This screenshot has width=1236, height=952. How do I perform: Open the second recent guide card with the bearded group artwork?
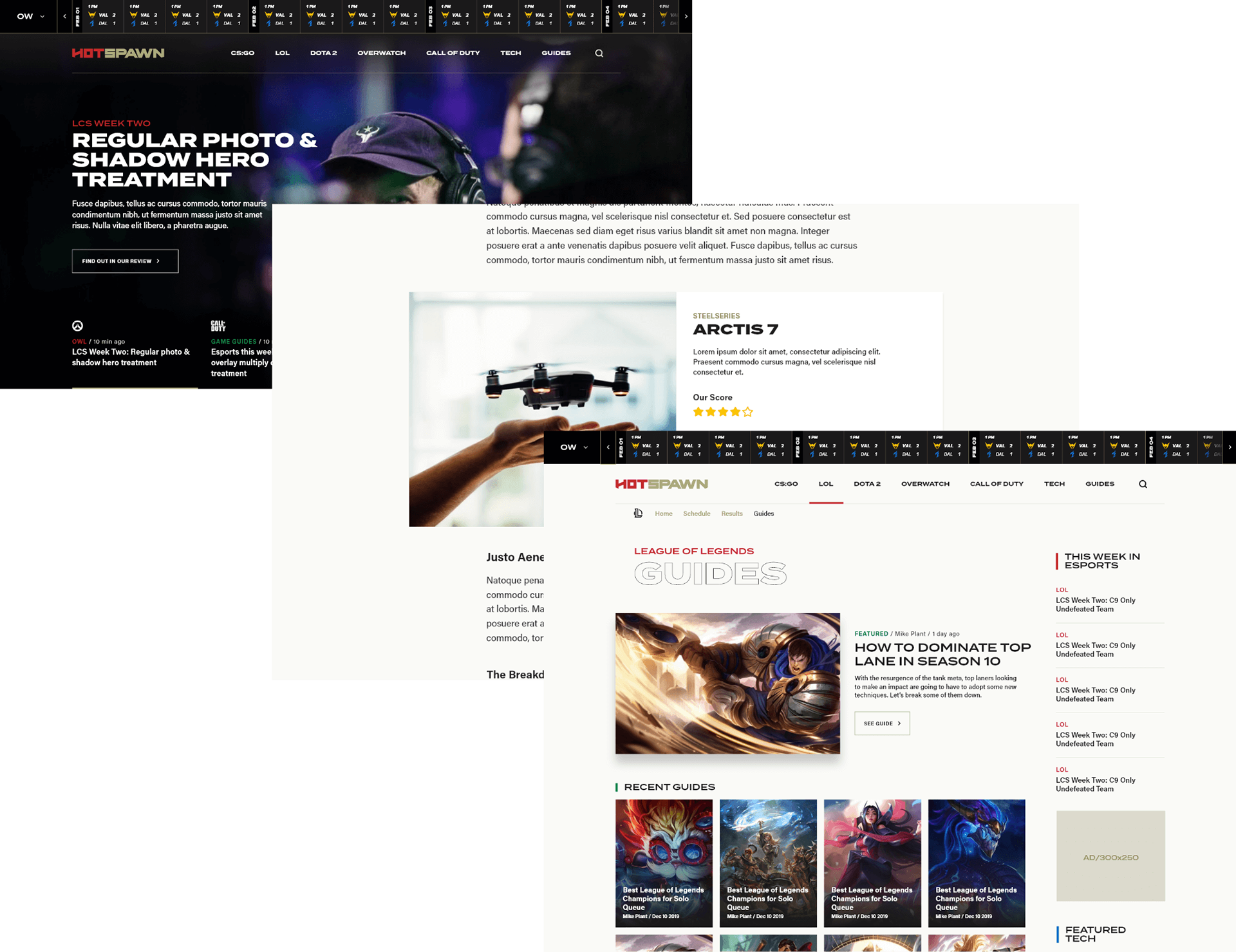click(x=768, y=863)
